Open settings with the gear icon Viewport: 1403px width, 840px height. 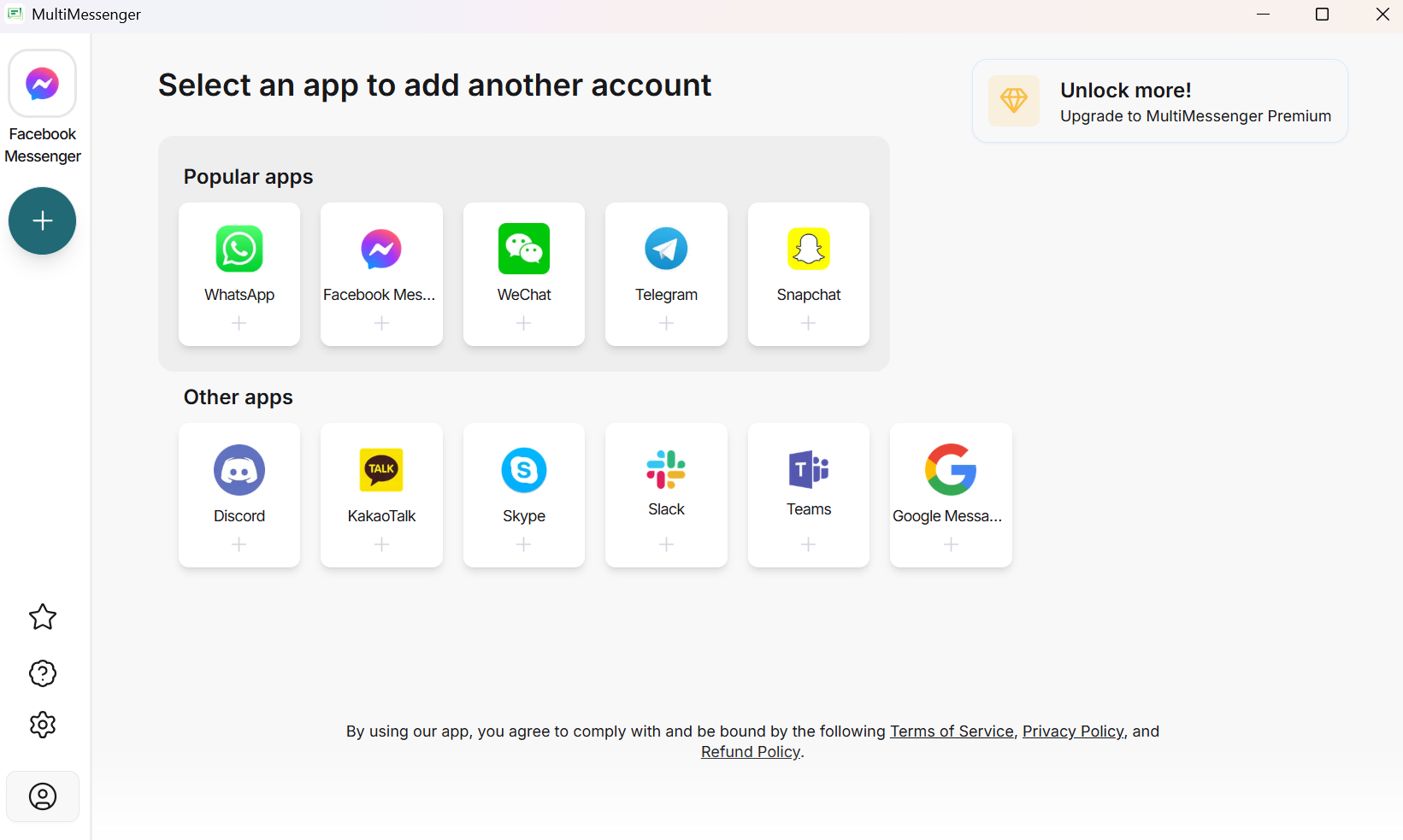[43, 725]
